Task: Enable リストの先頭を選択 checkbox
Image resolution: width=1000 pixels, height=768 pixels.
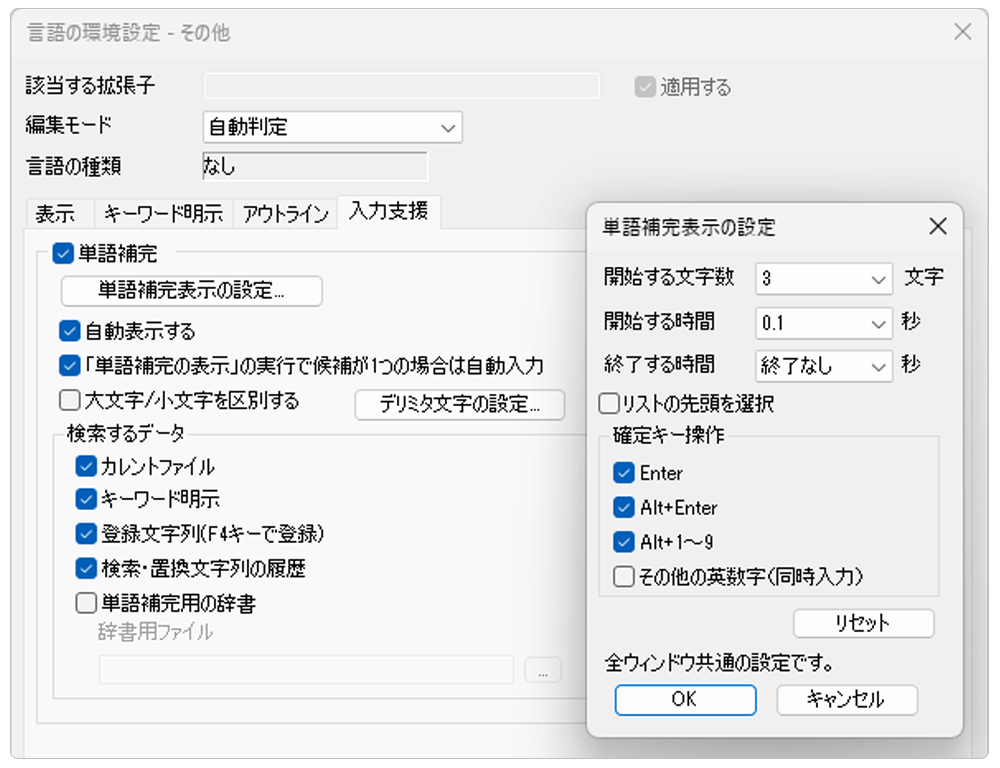Action: tap(609, 404)
